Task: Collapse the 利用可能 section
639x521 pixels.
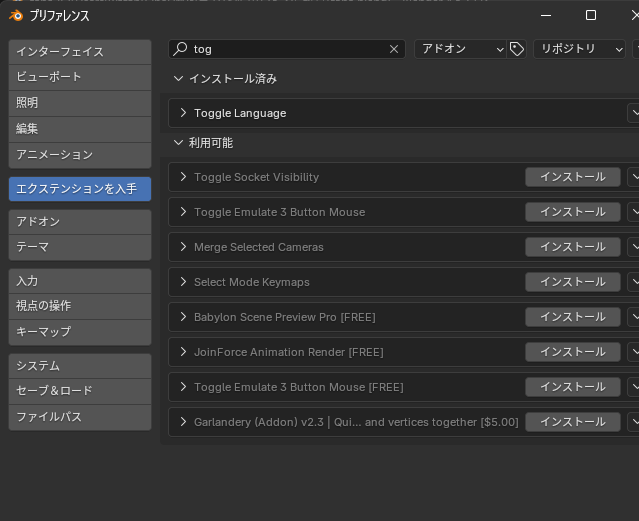Action: [x=179, y=143]
